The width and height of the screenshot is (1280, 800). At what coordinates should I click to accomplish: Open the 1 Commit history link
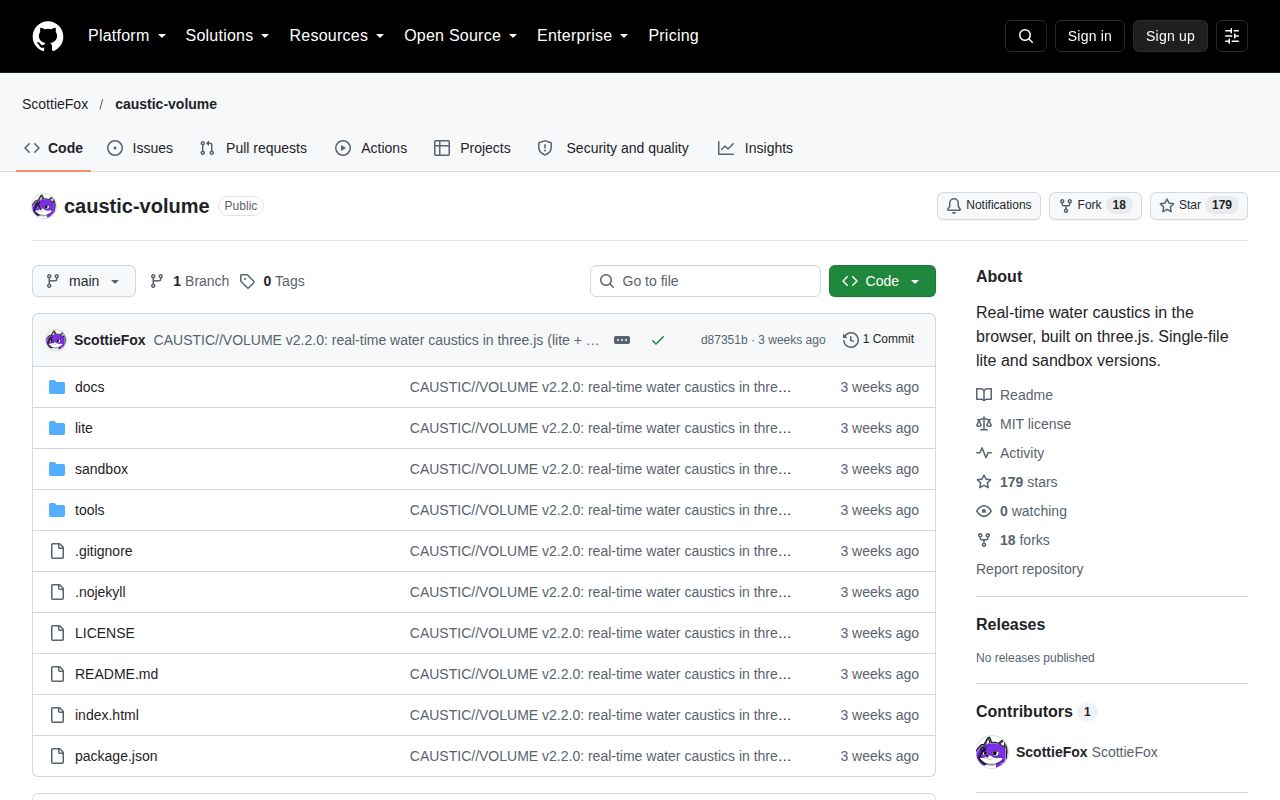(x=878, y=340)
